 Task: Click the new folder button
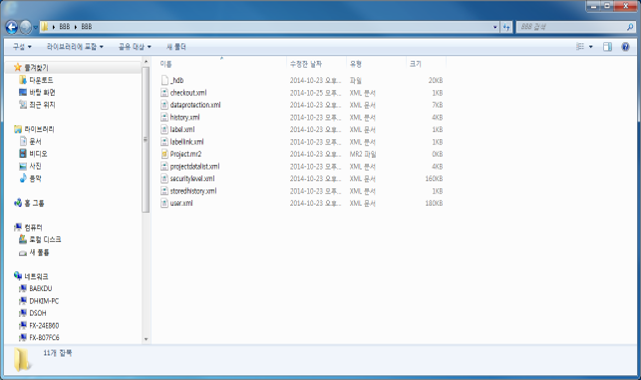(x=176, y=47)
